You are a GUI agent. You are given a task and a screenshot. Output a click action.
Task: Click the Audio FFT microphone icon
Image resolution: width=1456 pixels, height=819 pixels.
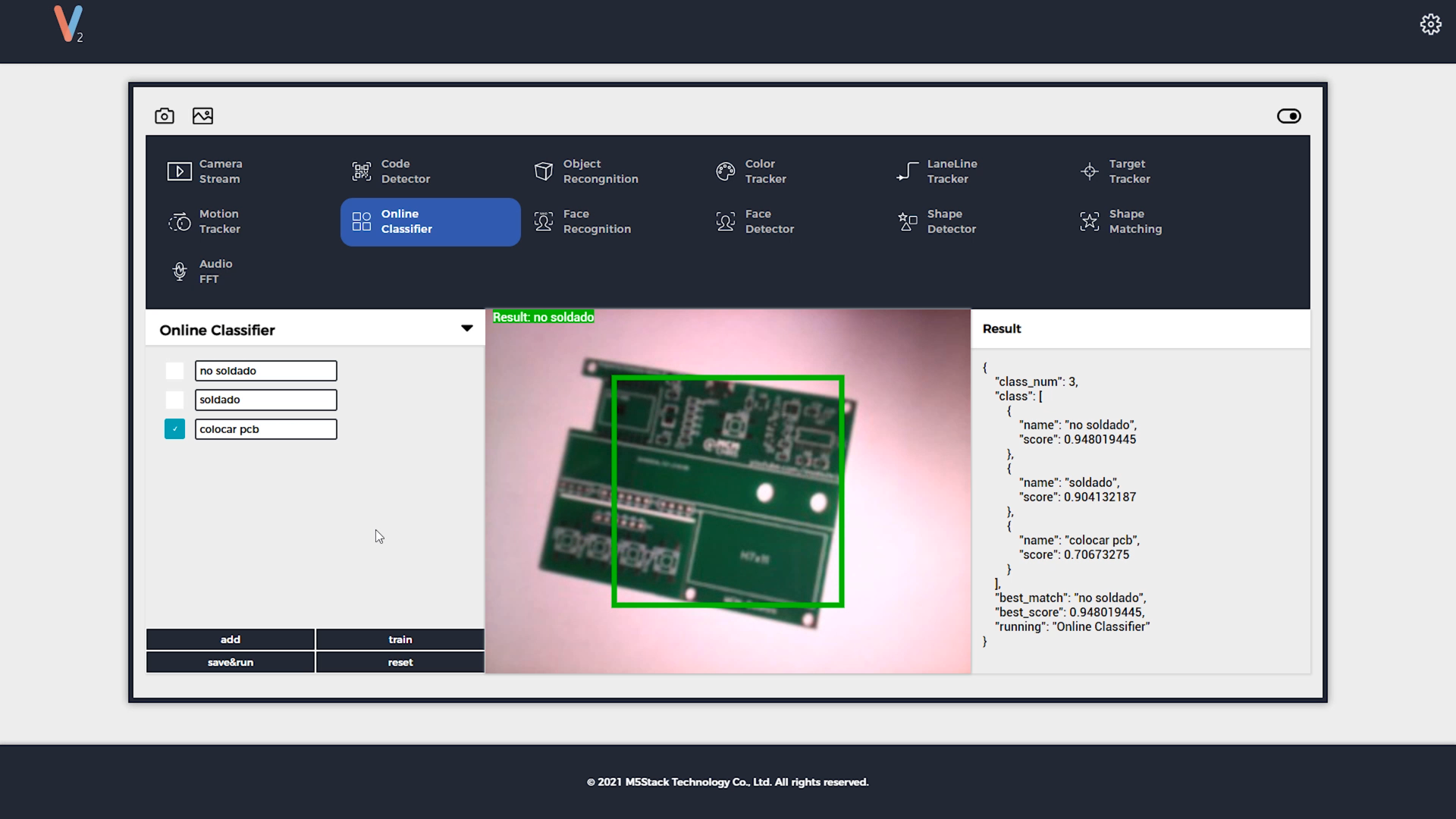point(180,271)
